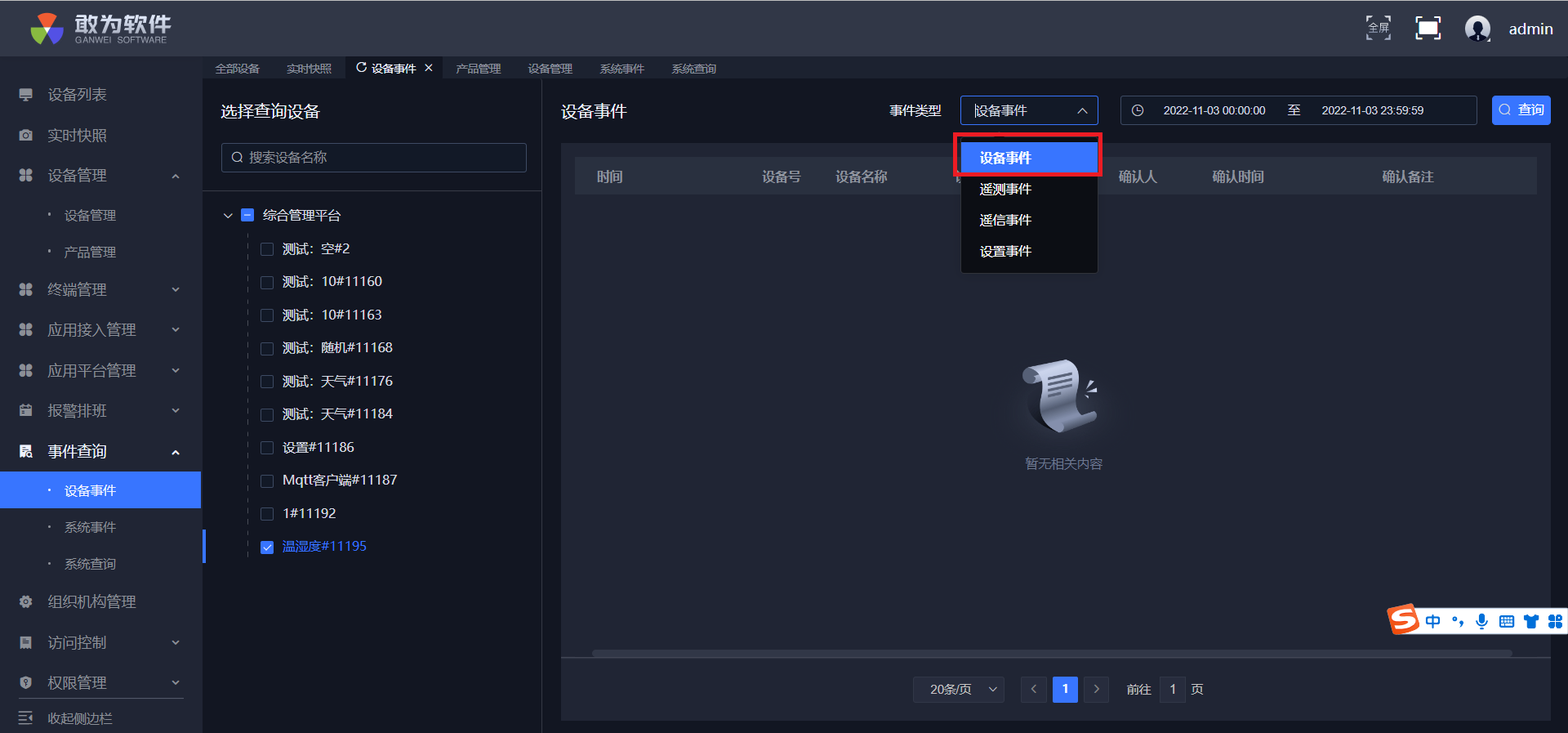Click the clock icon in date range
This screenshot has width=1568, height=733.
(1138, 110)
